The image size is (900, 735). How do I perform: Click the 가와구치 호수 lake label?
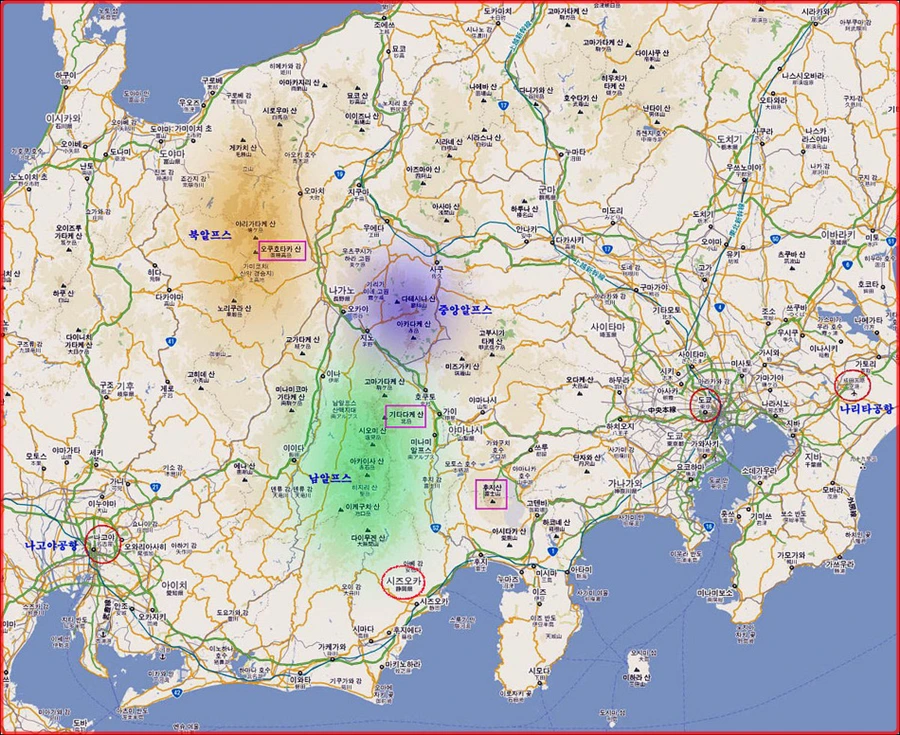(498, 446)
